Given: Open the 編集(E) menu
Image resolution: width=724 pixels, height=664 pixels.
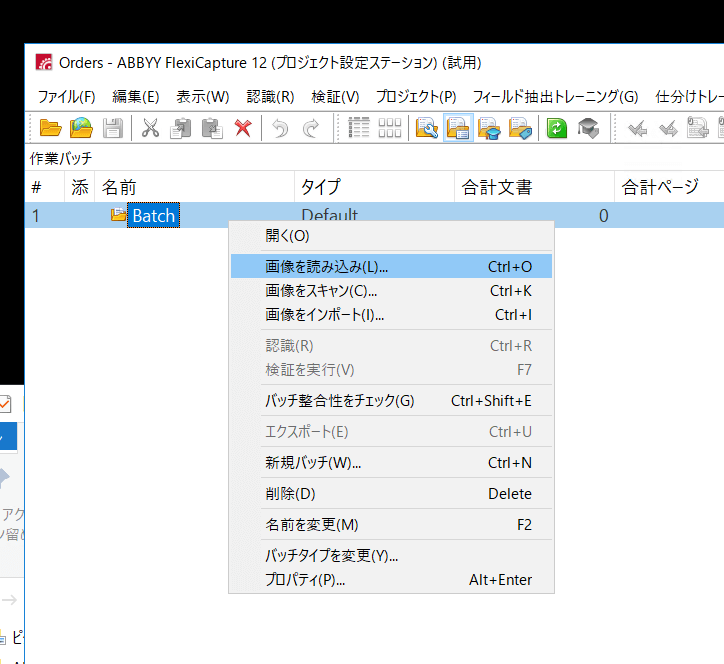Looking at the screenshot, I should 136,97.
